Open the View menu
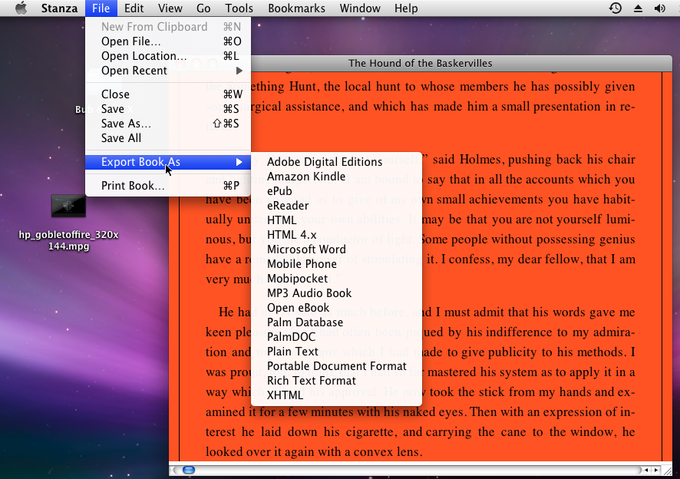This screenshot has width=680, height=479. [x=170, y=8]
